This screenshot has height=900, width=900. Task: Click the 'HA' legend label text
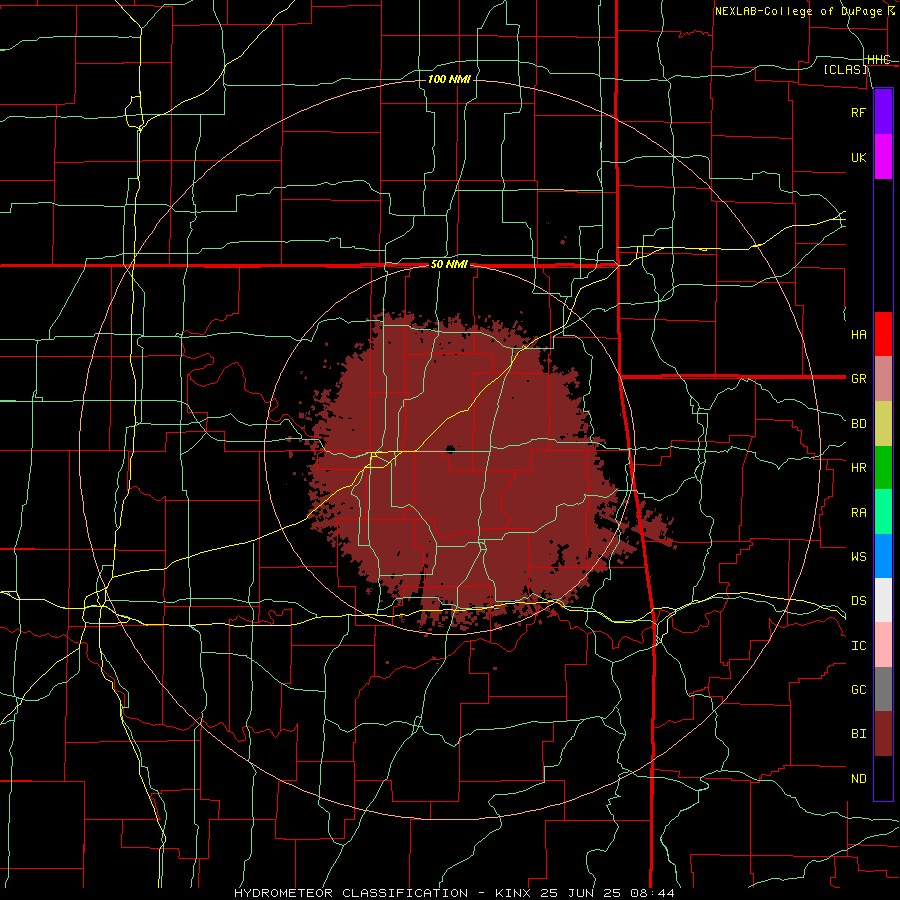859,335
